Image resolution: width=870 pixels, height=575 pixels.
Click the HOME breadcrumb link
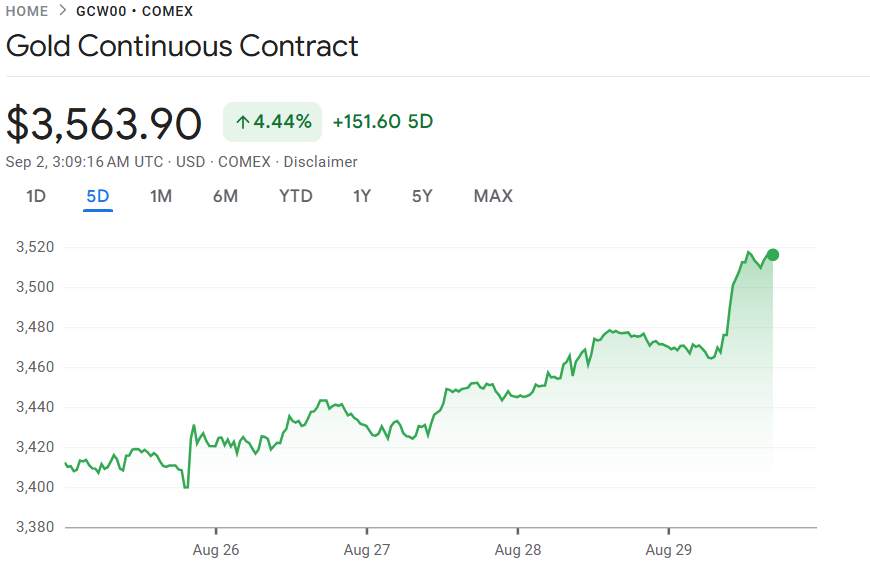[27, 11]
